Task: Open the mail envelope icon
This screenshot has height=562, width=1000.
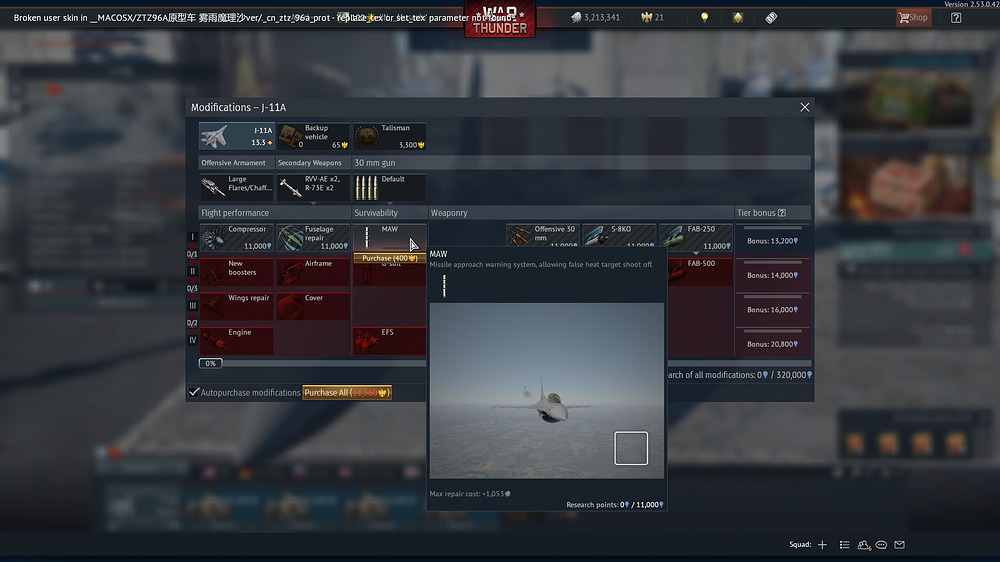Action: (899, 545)
